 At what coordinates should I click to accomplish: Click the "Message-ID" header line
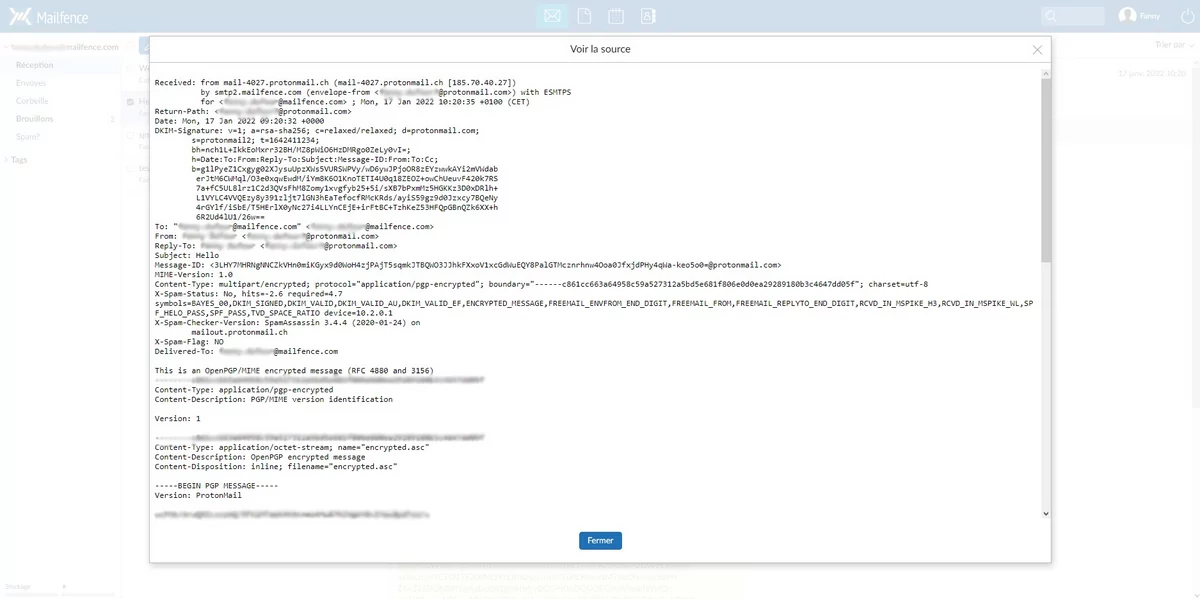(468, 265)
